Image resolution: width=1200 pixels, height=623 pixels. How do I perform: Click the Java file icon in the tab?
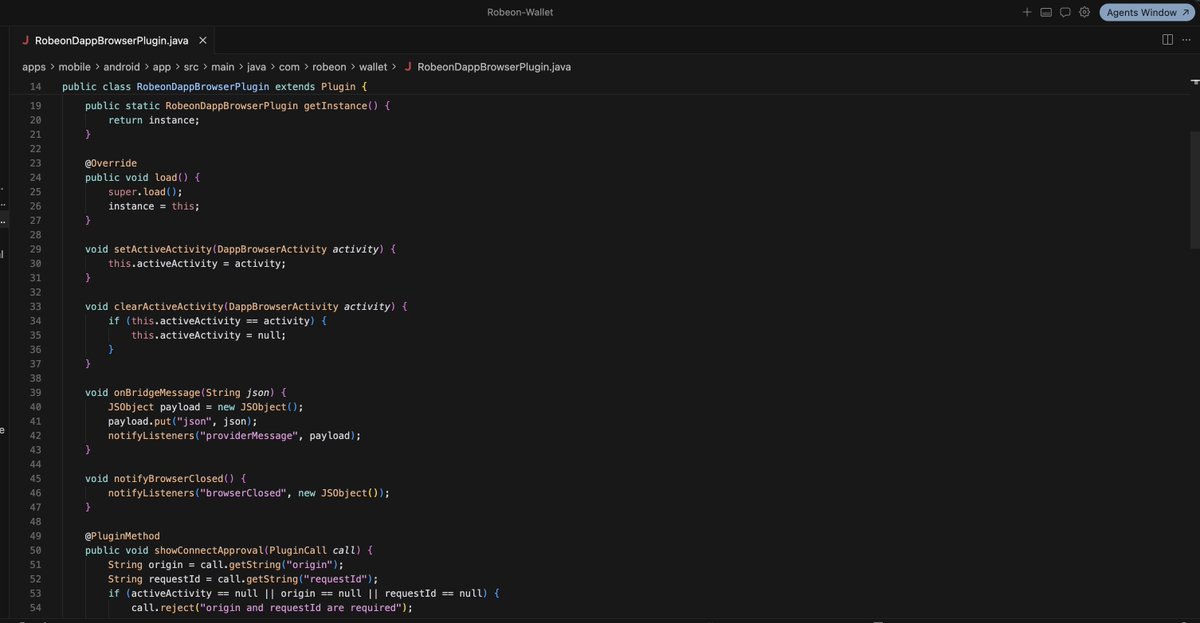click(x=26, y=40)
